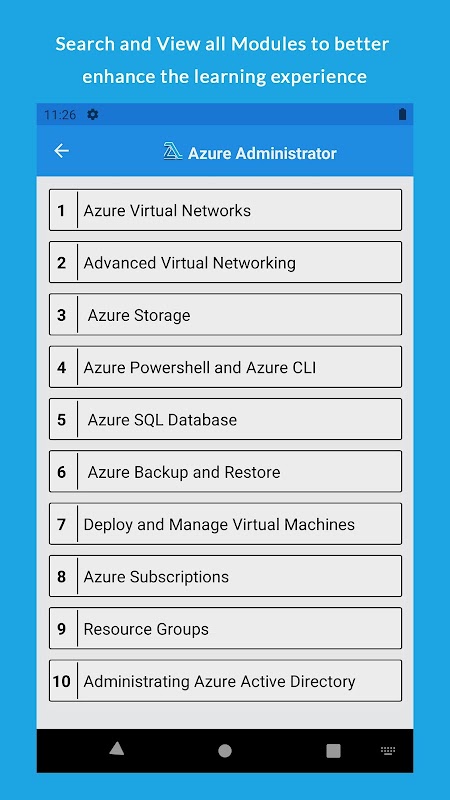The image size is (450, 800).
Task: Open the Azure SQL Database module
Action: [x=226, y=419]
